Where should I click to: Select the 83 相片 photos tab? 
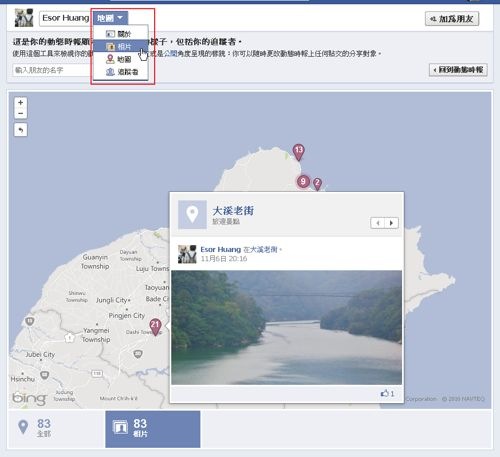[153, 429]
